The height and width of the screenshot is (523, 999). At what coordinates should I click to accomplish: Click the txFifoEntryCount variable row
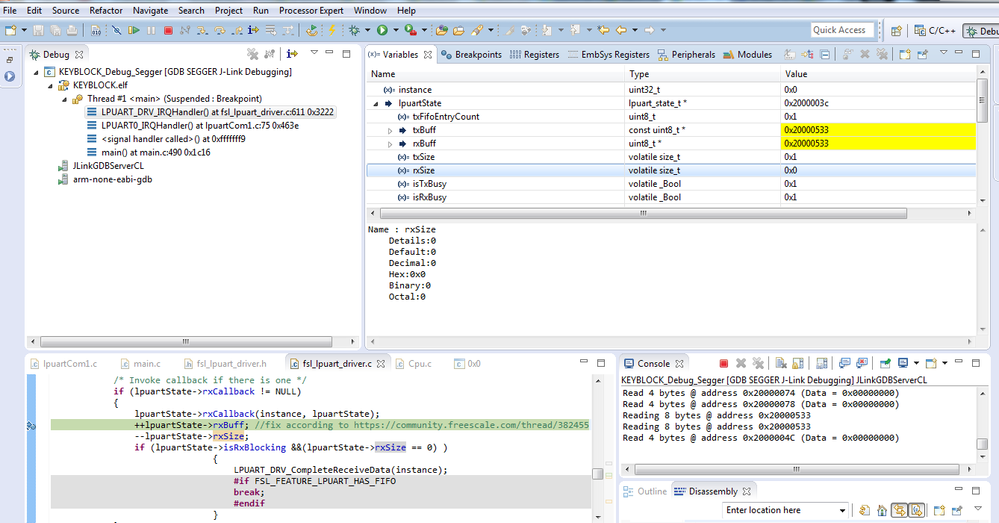[671, 117]
